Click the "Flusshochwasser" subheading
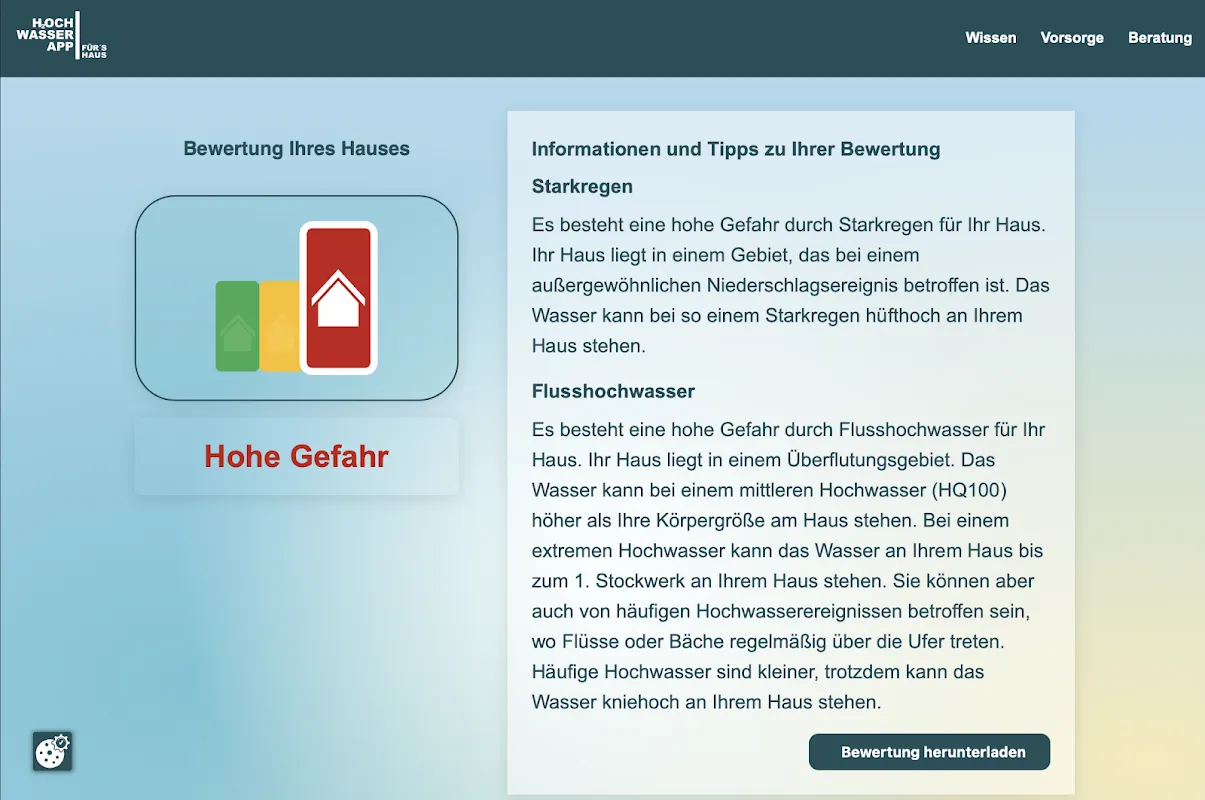Screen dimensions: 1205x800 tap(613, 391)
